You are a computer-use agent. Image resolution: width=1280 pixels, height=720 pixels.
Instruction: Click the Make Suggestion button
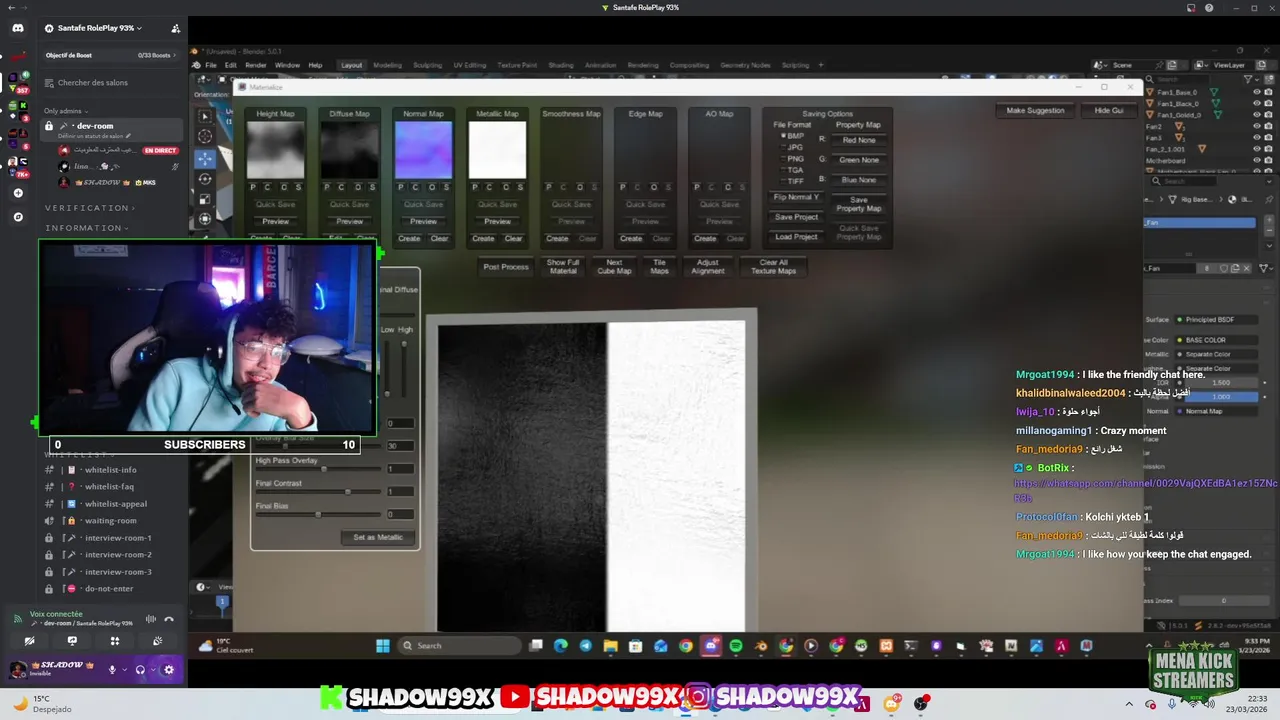pos(1035,110)
